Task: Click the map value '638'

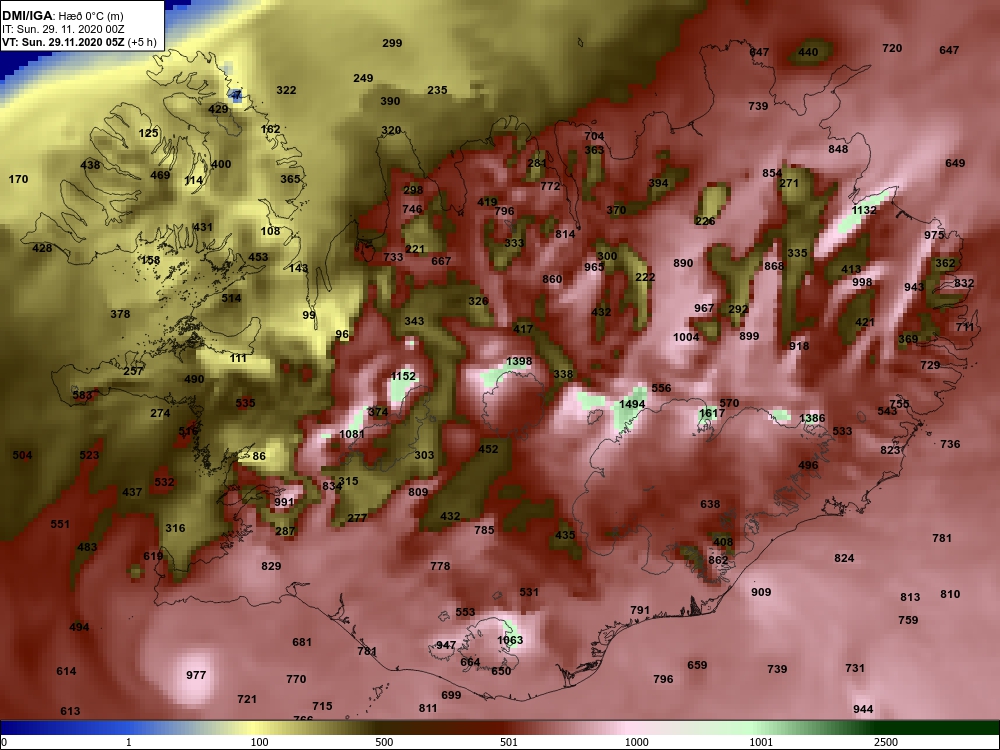Action: (710, 504)
